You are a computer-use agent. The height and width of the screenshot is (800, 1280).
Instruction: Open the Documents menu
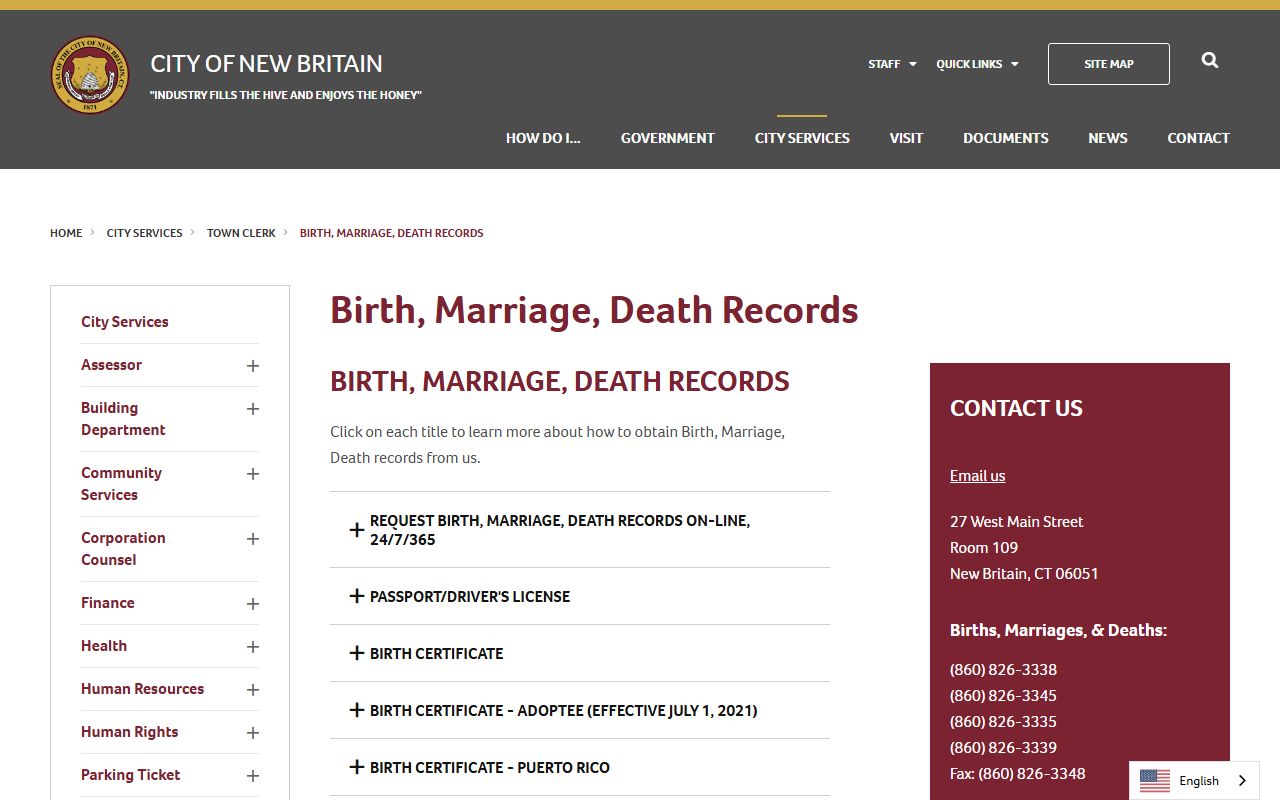pos(1006,138)
